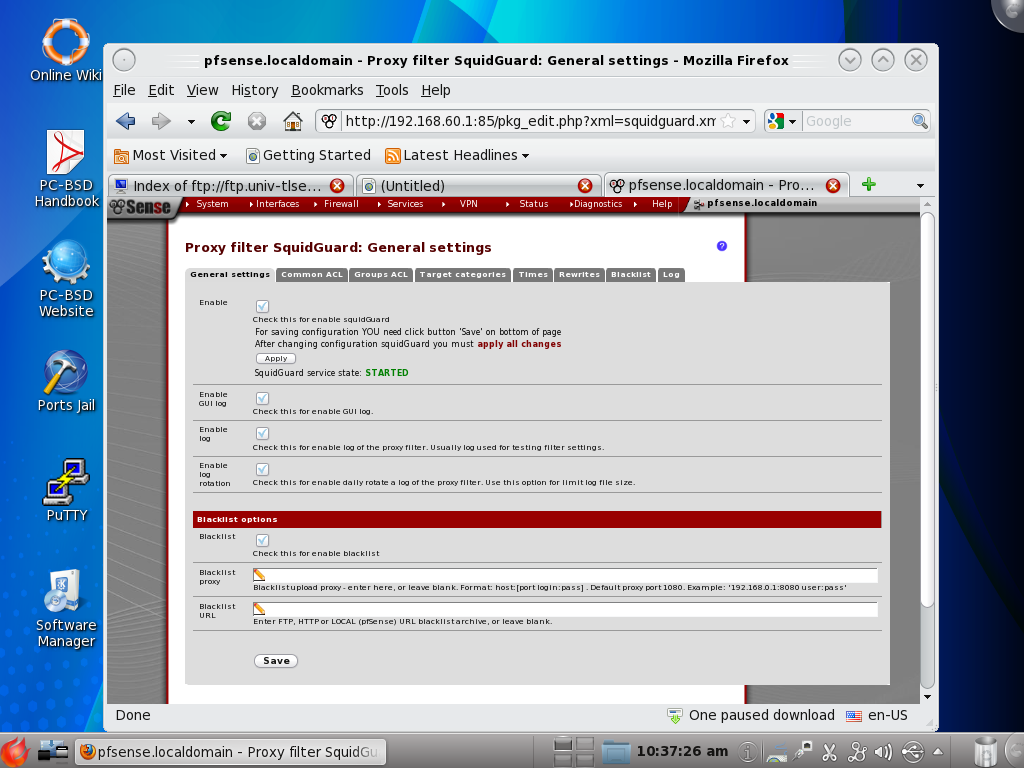Show hidden system tray icons arrow
This screenshot has height=768, width=1024.
click(x=937, y=751)
